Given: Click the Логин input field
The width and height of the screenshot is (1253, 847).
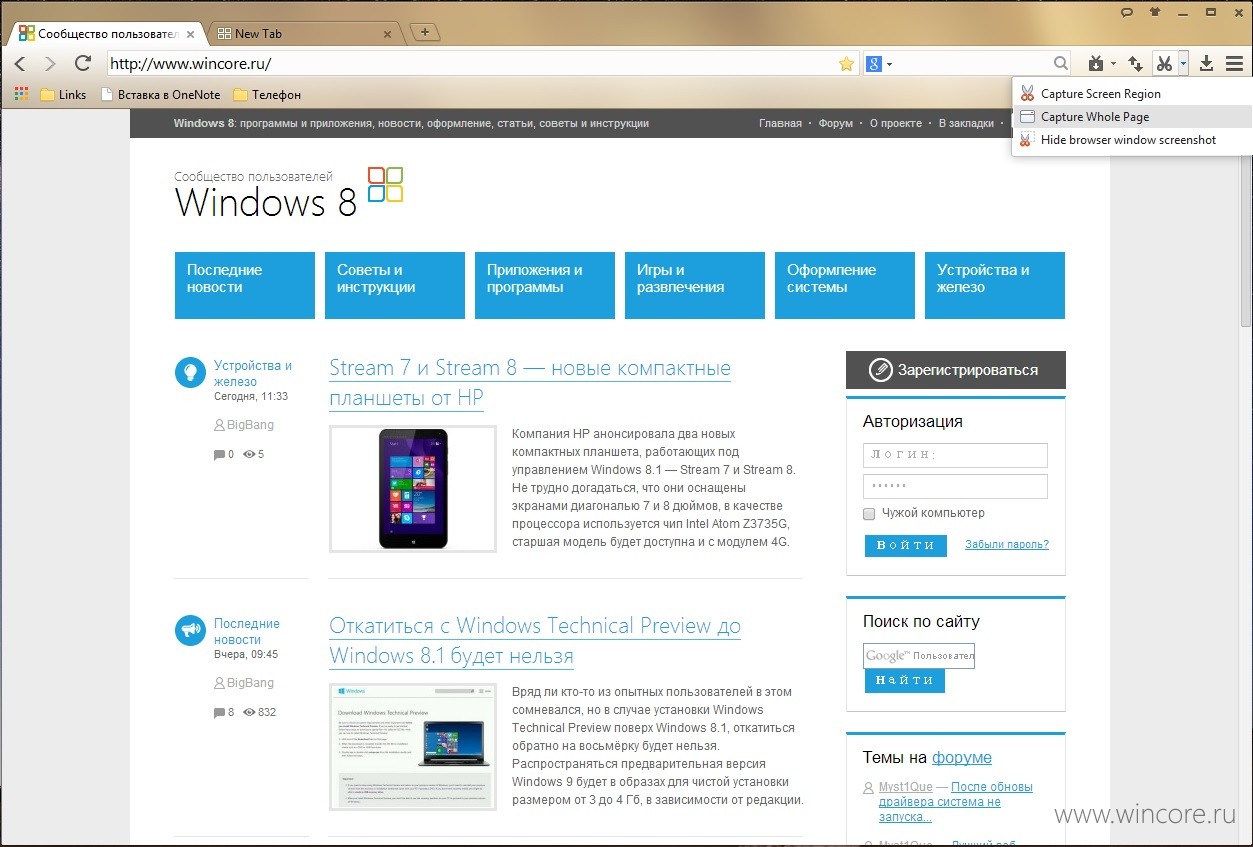Looking at the screenshot, I should click(x=955, y=455).
